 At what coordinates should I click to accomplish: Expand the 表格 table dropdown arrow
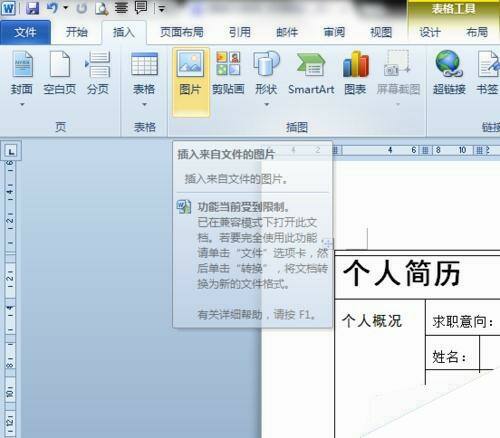(144, 104)
